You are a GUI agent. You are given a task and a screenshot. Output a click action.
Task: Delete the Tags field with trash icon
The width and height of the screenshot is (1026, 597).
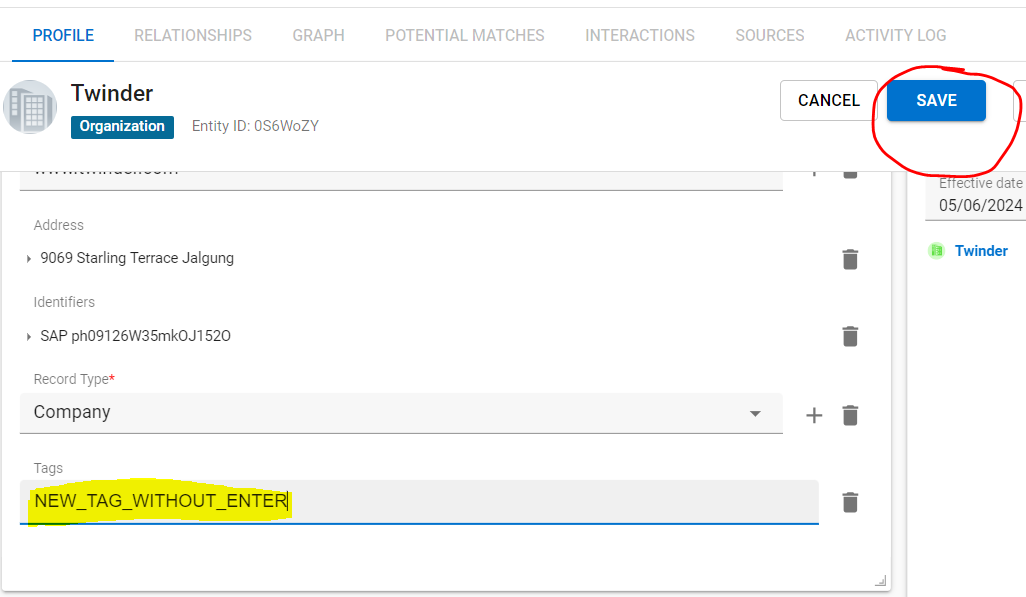pos(850,502)
